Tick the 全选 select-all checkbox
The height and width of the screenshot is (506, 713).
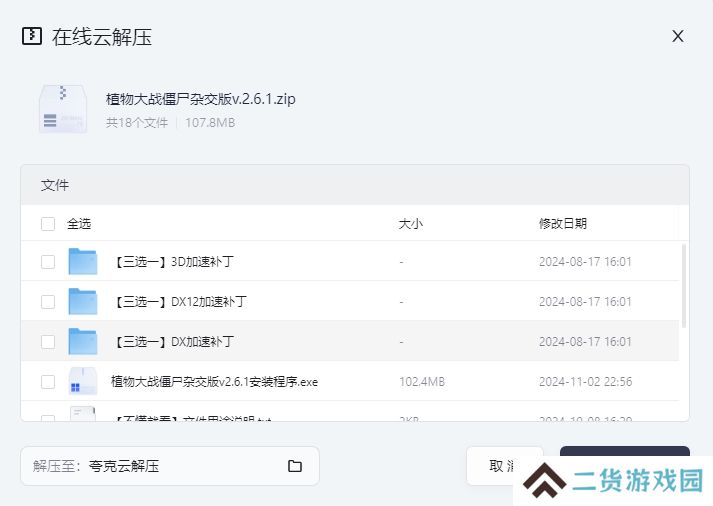click(48, 224)
